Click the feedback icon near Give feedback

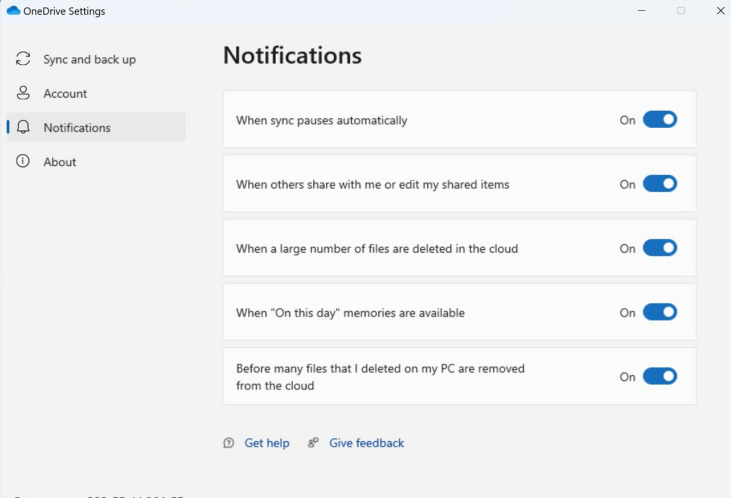pos(313,443)
